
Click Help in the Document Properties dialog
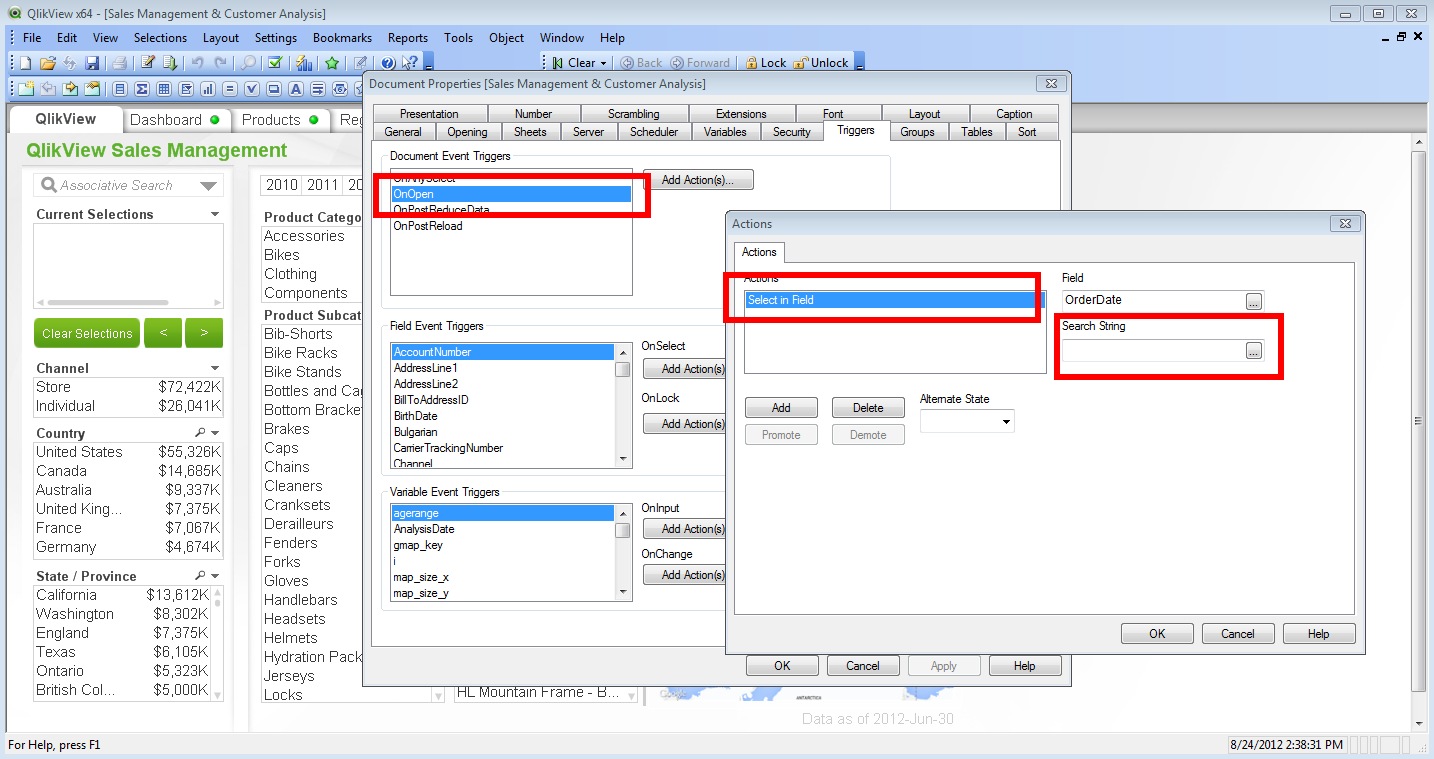coord(1025,666)
